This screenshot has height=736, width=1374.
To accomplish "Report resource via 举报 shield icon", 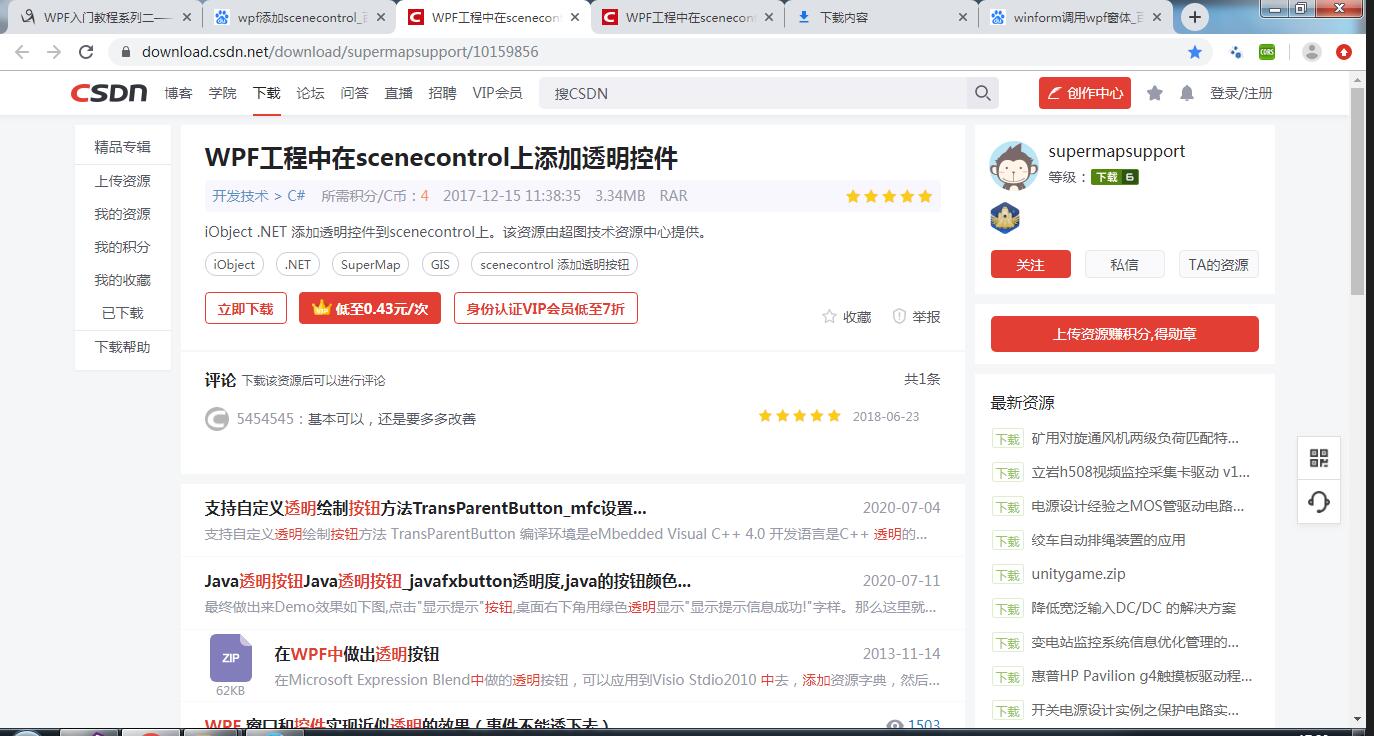I will tap(899, 316).
